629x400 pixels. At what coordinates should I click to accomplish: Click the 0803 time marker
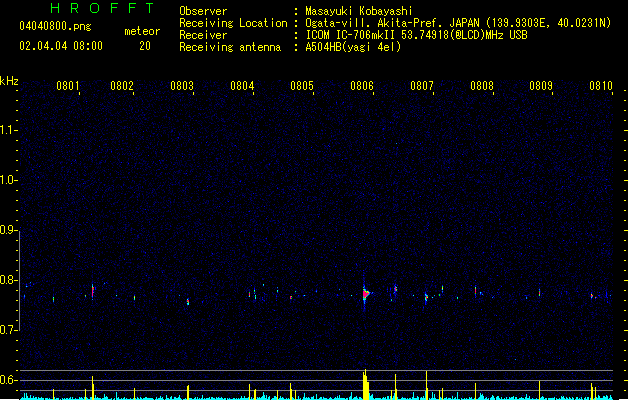coord(182,86)
